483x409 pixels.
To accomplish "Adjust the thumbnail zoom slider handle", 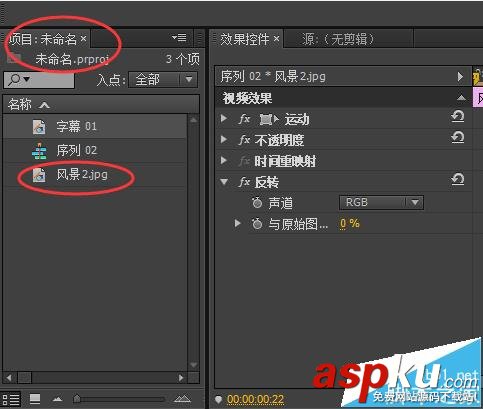I will (x=77, y=398).
